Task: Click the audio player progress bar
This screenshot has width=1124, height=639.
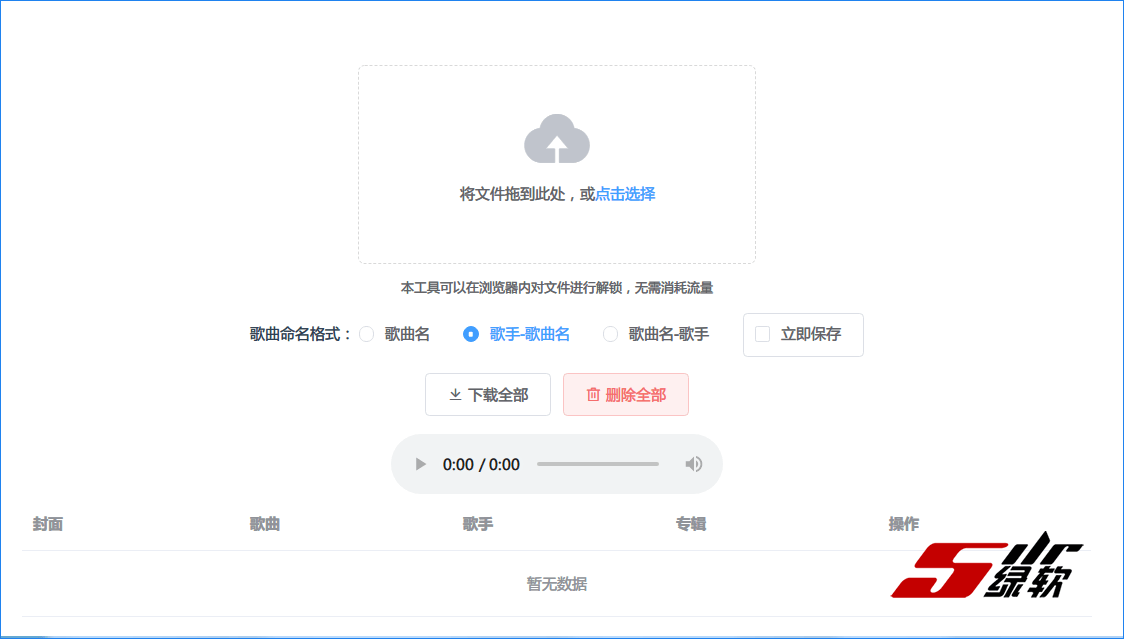Action: (597, 464)
